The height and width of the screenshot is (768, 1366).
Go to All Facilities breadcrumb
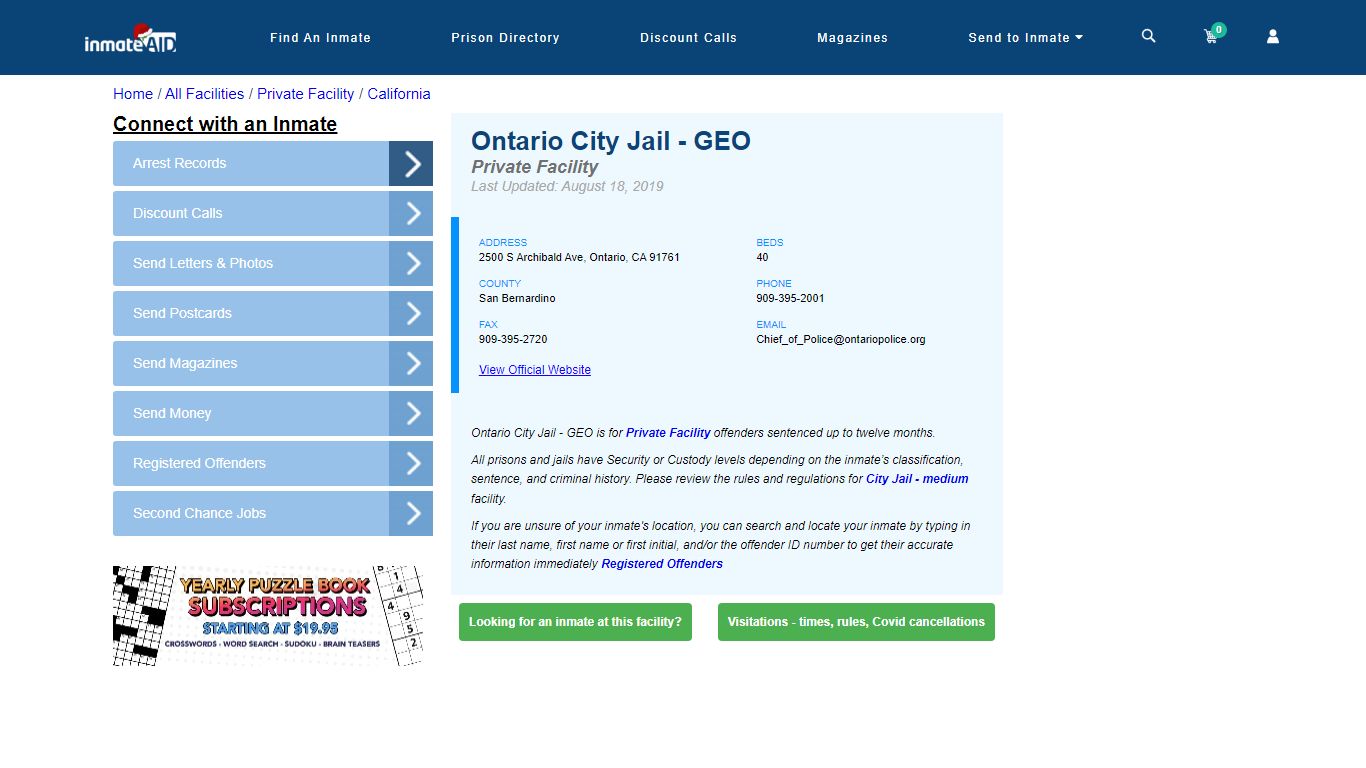tap(204, 94)
